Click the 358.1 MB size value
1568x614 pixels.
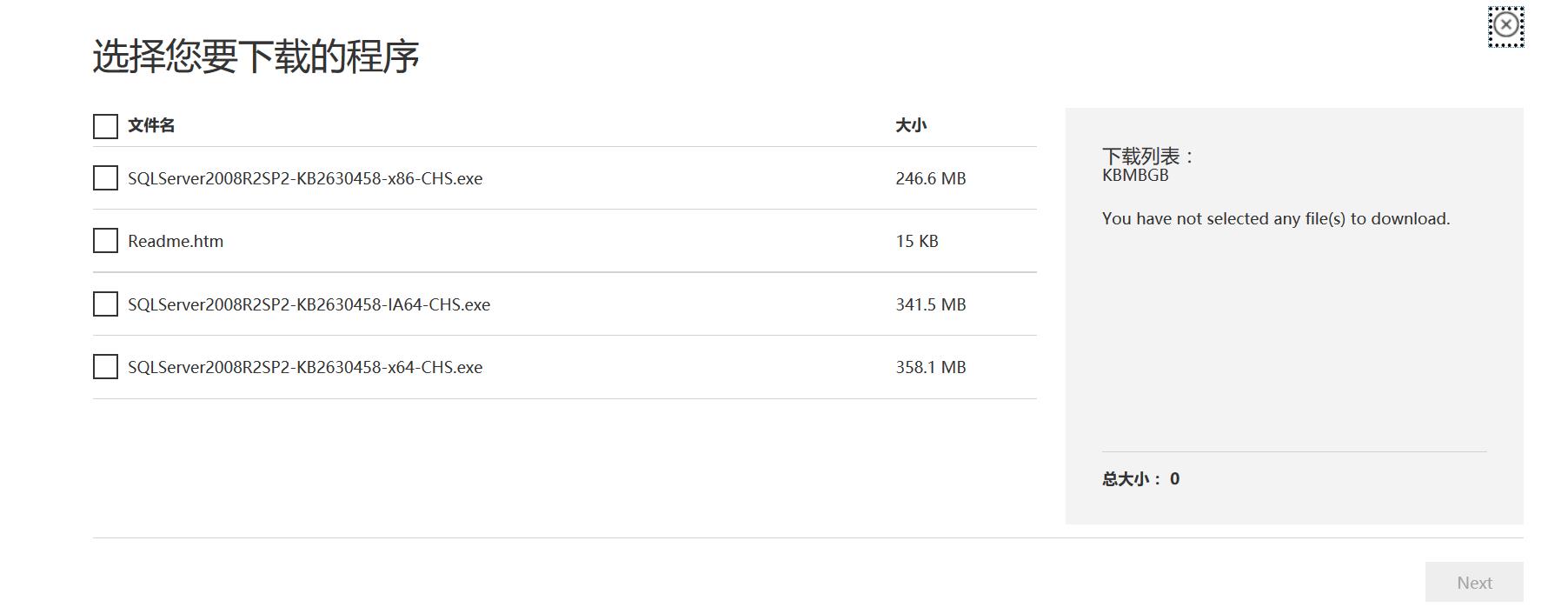point(931,367)
